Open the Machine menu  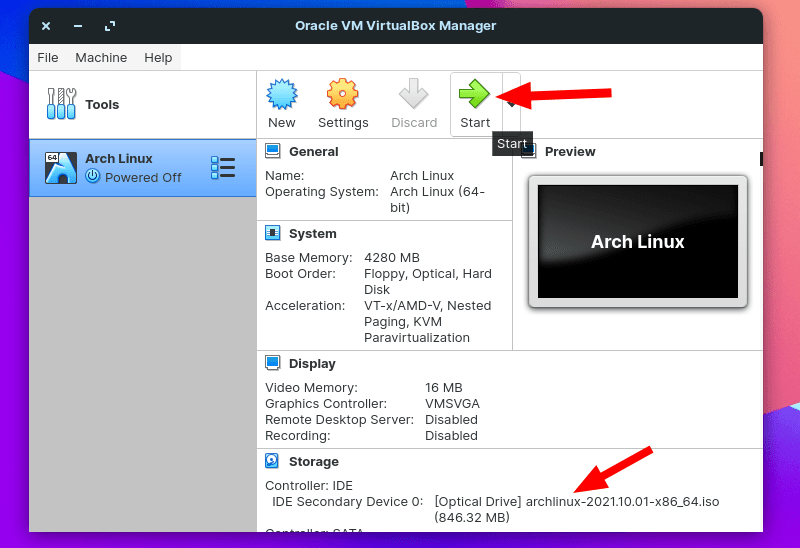pyautogui.click(x=101, y=58)
